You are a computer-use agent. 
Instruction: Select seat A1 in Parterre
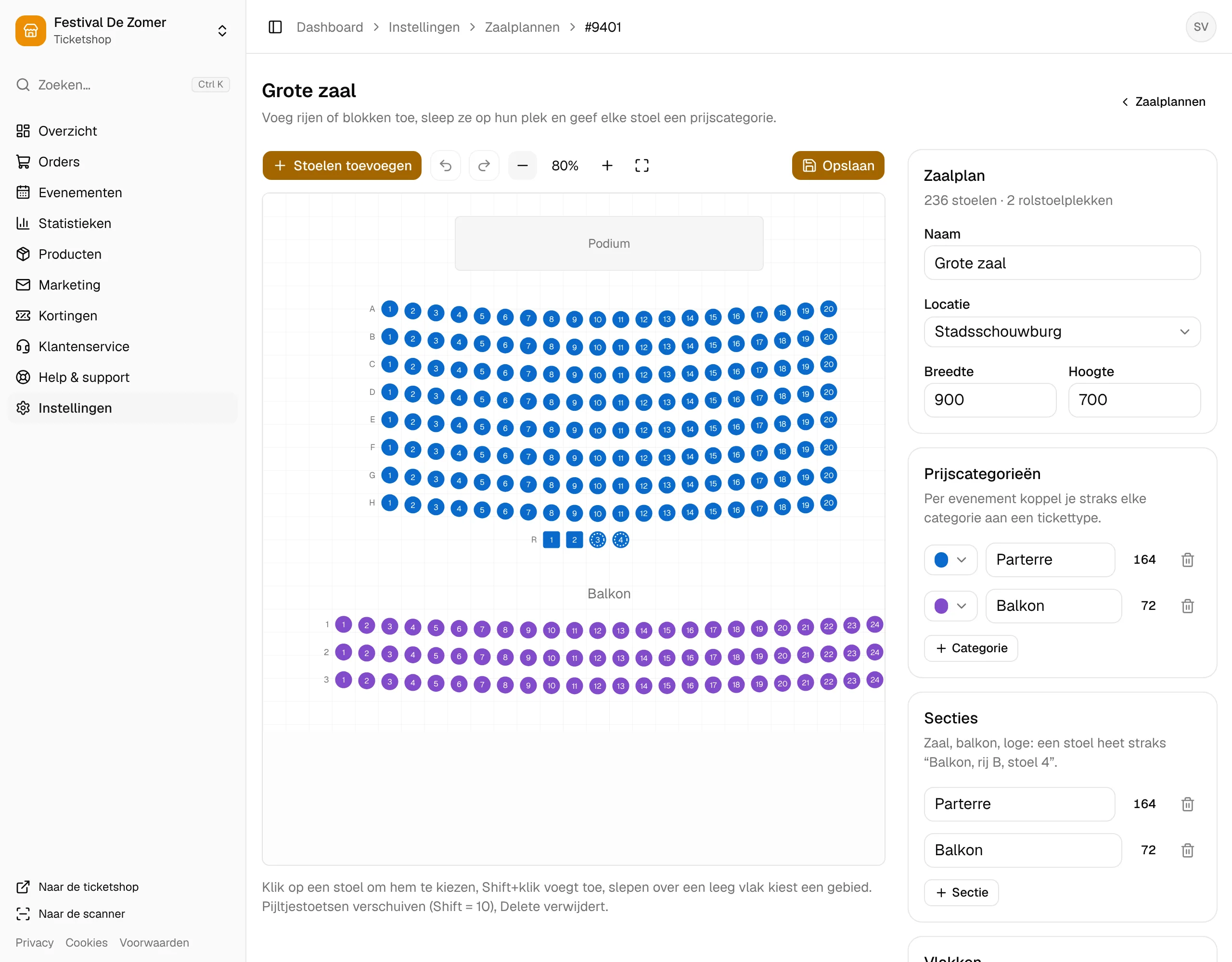[x=390, y=309]
